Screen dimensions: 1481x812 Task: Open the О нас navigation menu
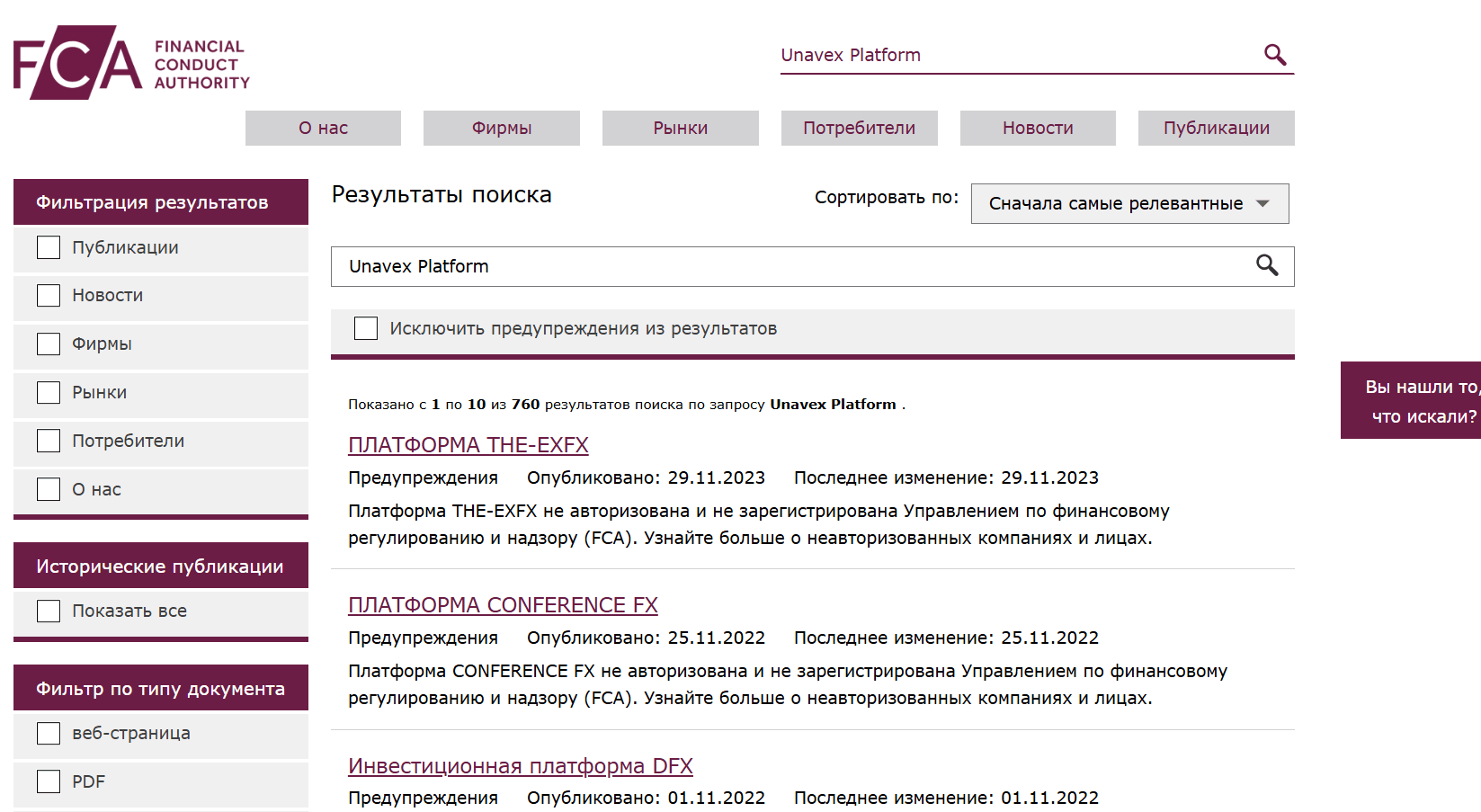click(x=323, y=128)
